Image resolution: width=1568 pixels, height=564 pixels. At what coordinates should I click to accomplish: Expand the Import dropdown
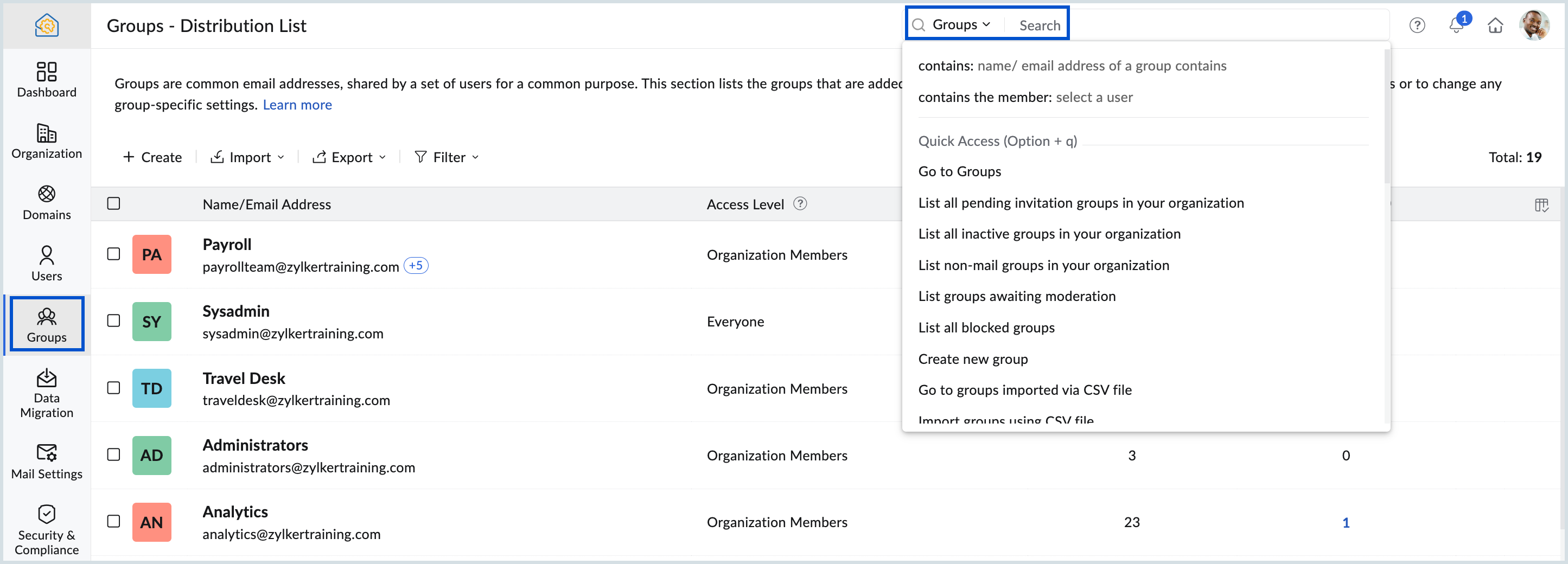[x=248, y=157]
